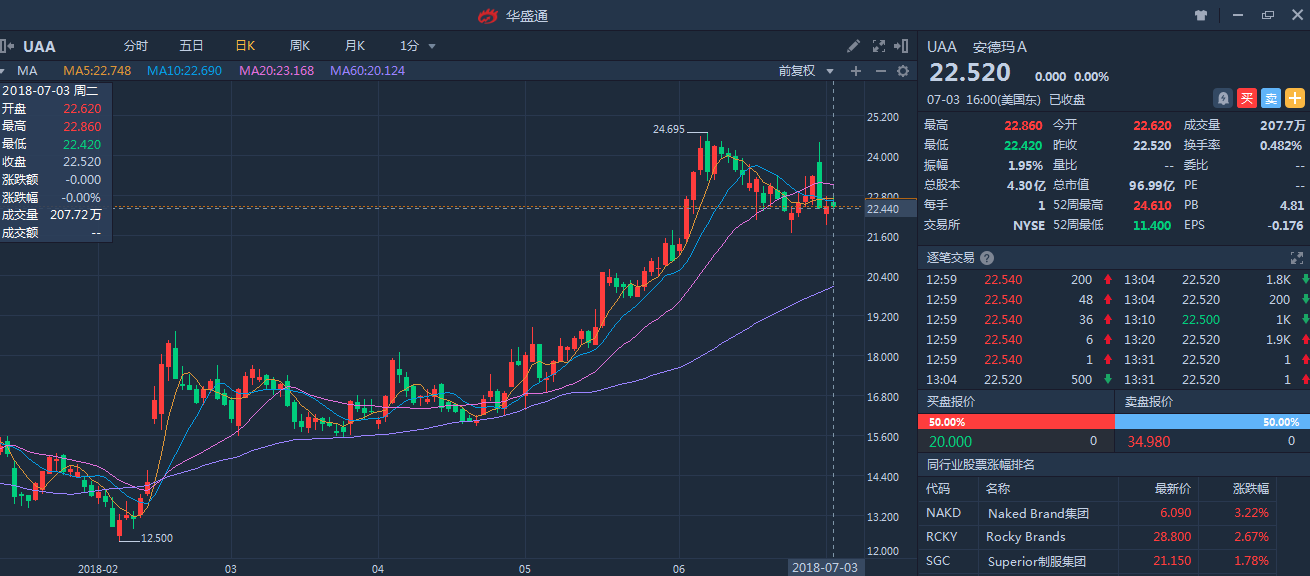Expand the chart to fullscreen
The height and width of the screenshot is (576, 1310).
879,46
